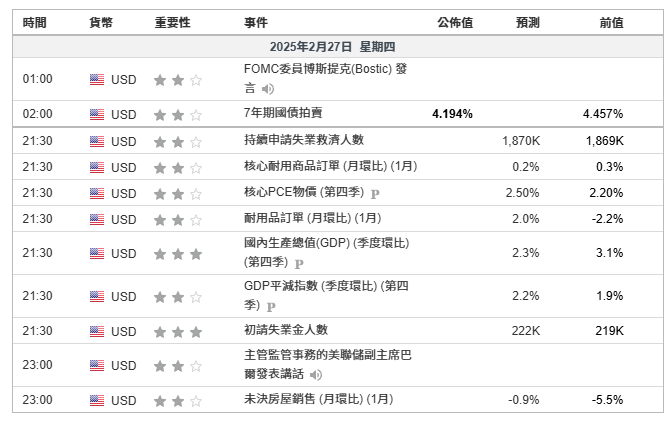Image resolution: width=669 pixels, height=422 pixels.
Task: Click preliminary P icon beside 國內生產總值(GDP)
Action: (x=299, y=263)
